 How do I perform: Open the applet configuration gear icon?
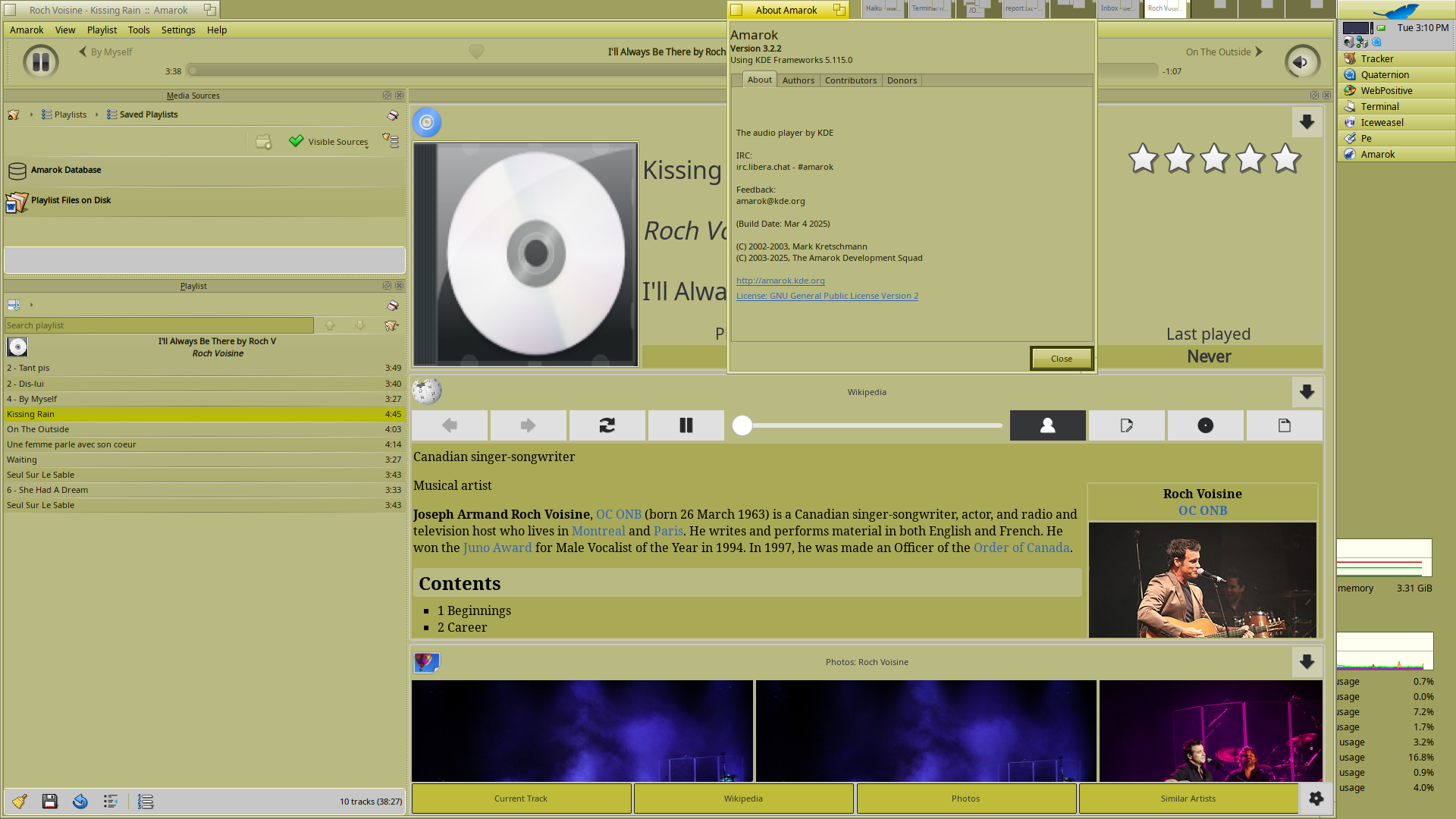[1316, 799]
